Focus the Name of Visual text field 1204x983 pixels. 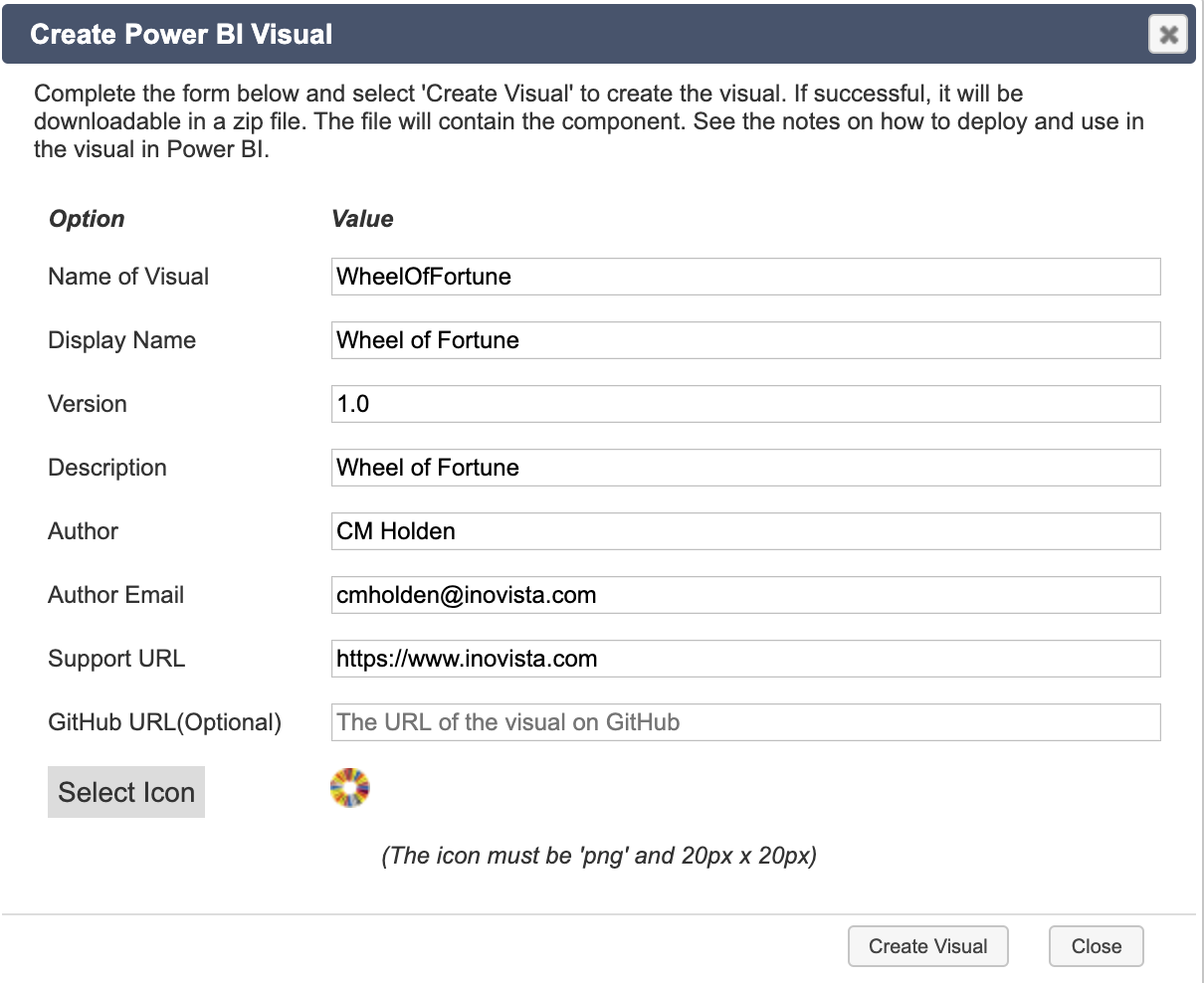coord(745,277)
